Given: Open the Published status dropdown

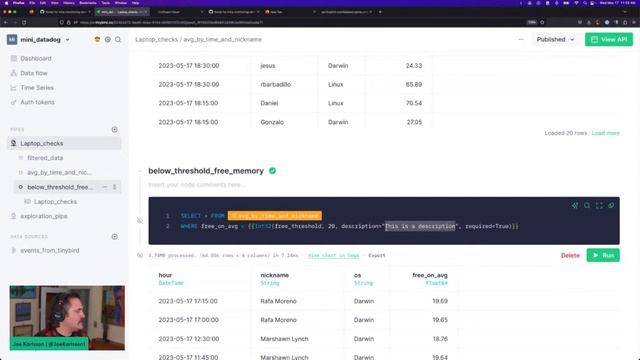Looking at the screenshot, I should (x=556, y=40).
